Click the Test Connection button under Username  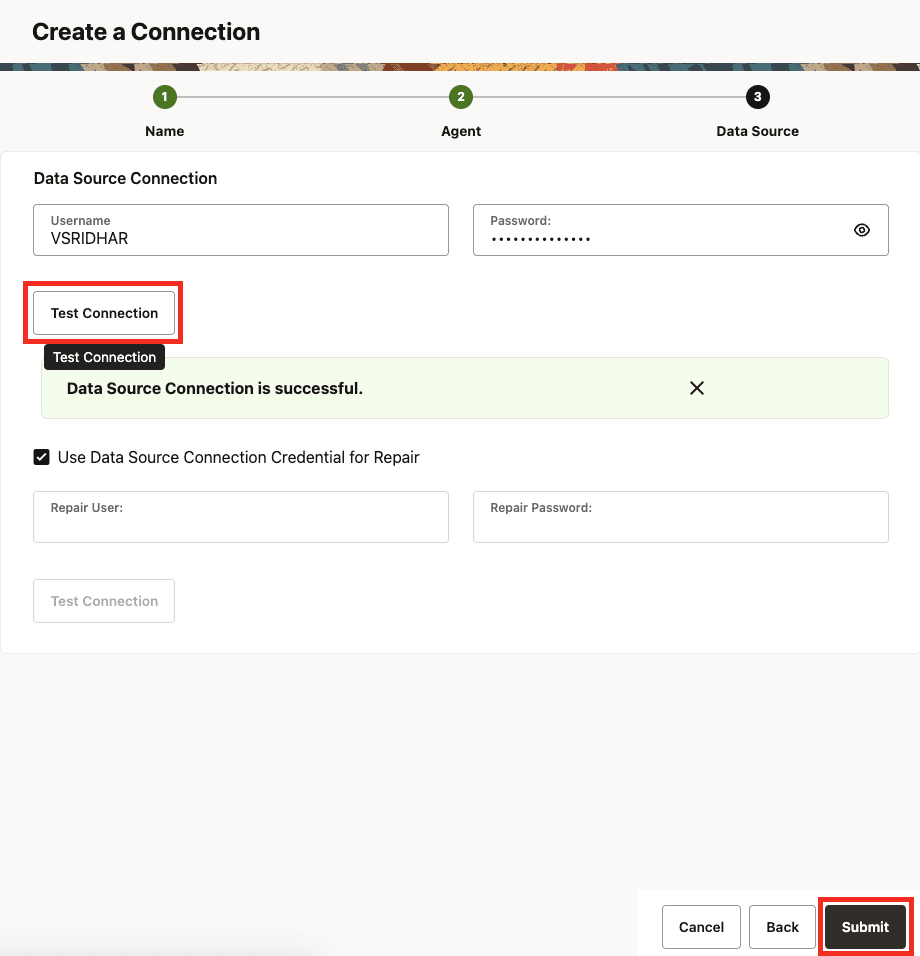[x=104, y=313]
